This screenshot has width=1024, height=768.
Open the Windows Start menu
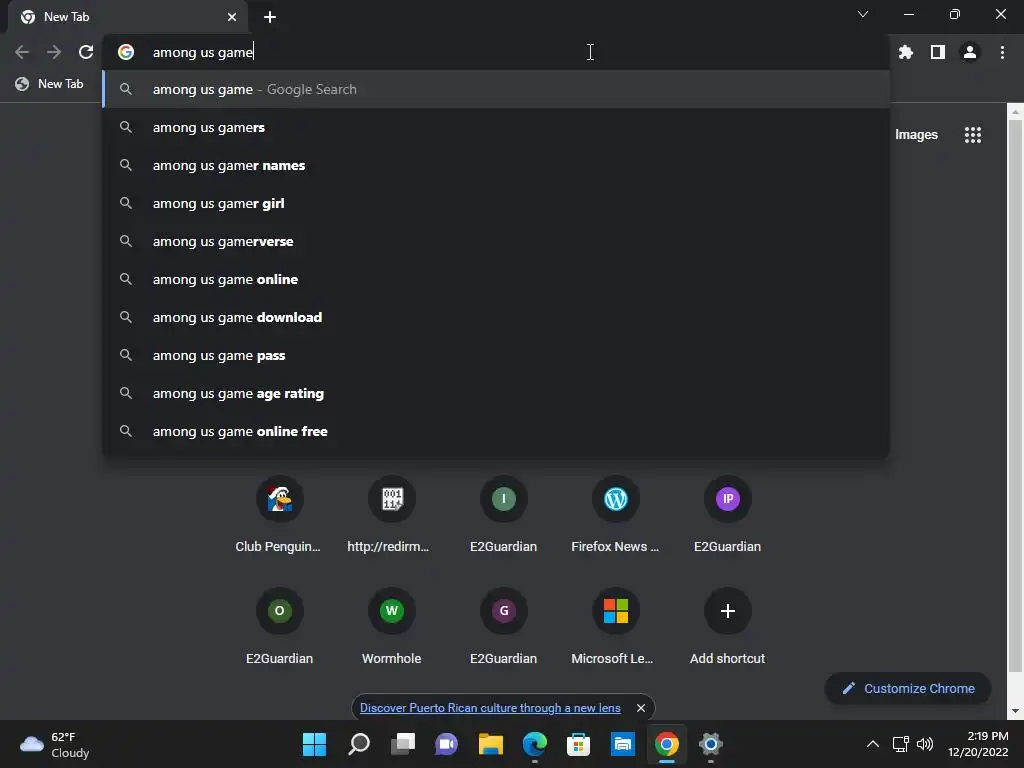[314, 744]
